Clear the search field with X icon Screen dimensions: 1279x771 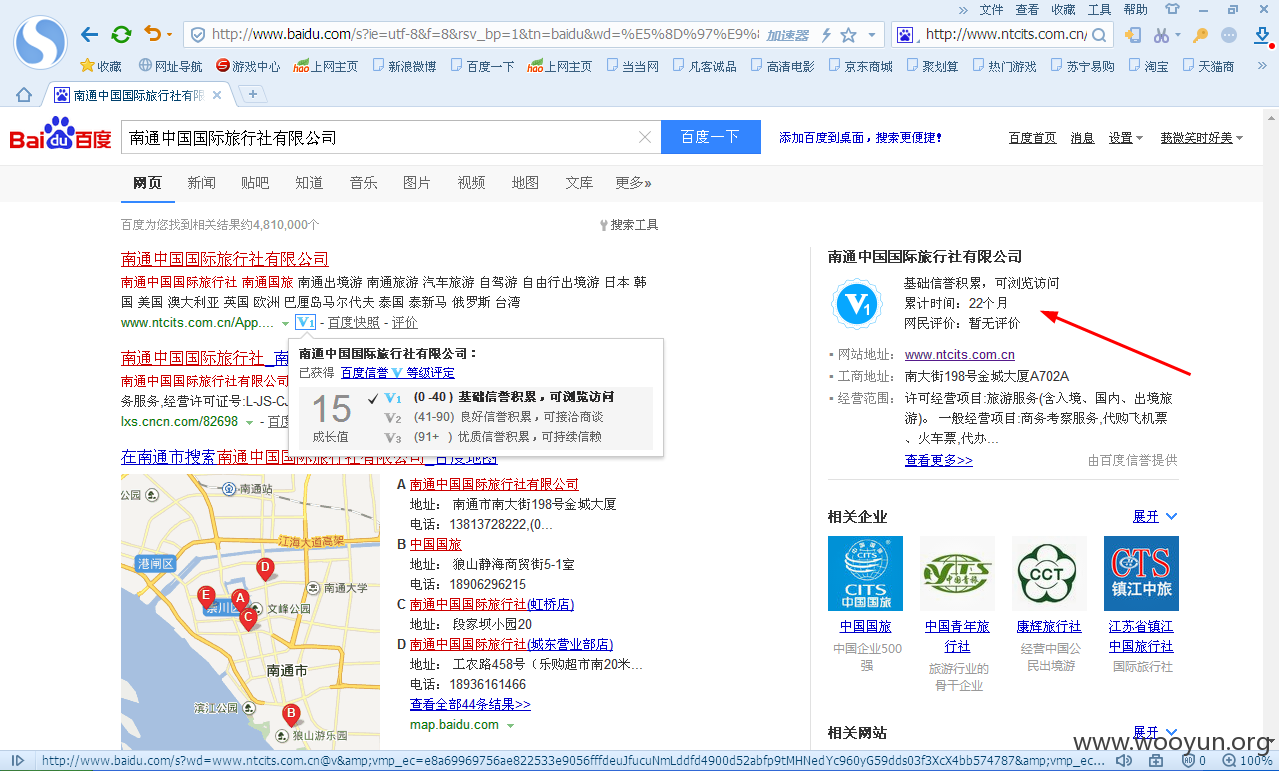pyautogui.click(x=645, y=138)
